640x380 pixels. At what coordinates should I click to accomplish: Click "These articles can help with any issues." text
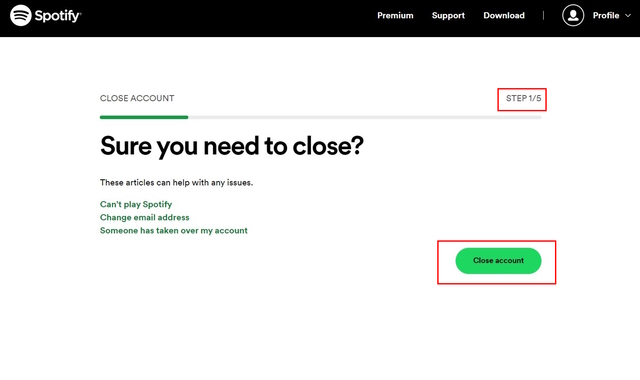[176, 182]
